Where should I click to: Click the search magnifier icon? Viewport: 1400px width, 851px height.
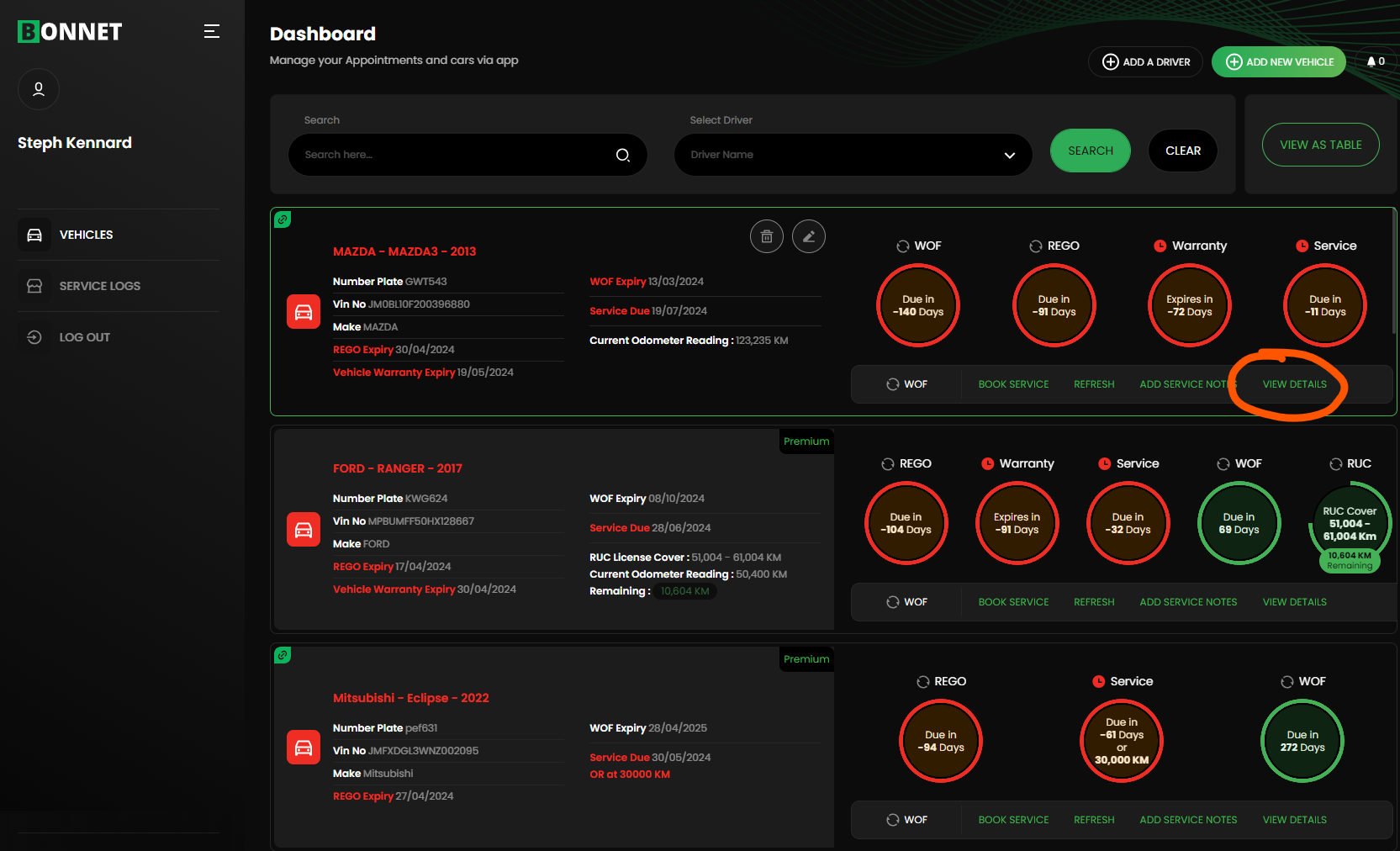[x=623, y=155]
